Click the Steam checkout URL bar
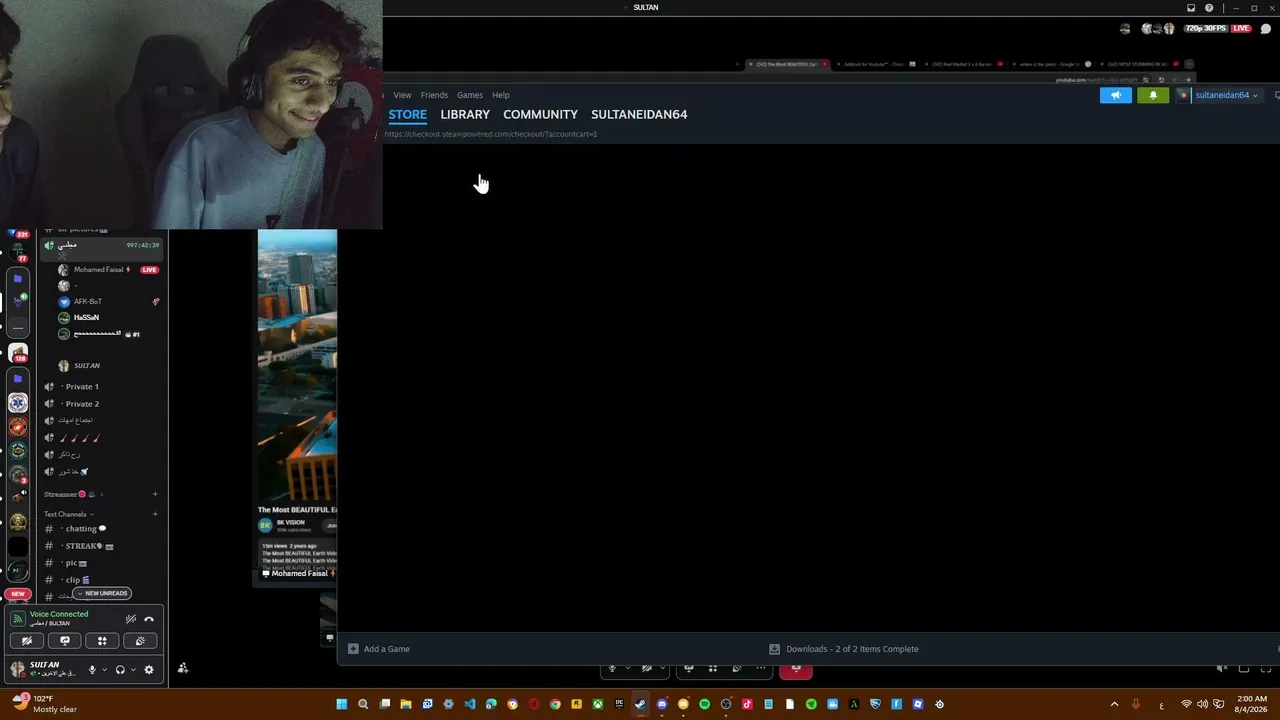The height and width of the screenshot is (720, 1280). (491, 134)
